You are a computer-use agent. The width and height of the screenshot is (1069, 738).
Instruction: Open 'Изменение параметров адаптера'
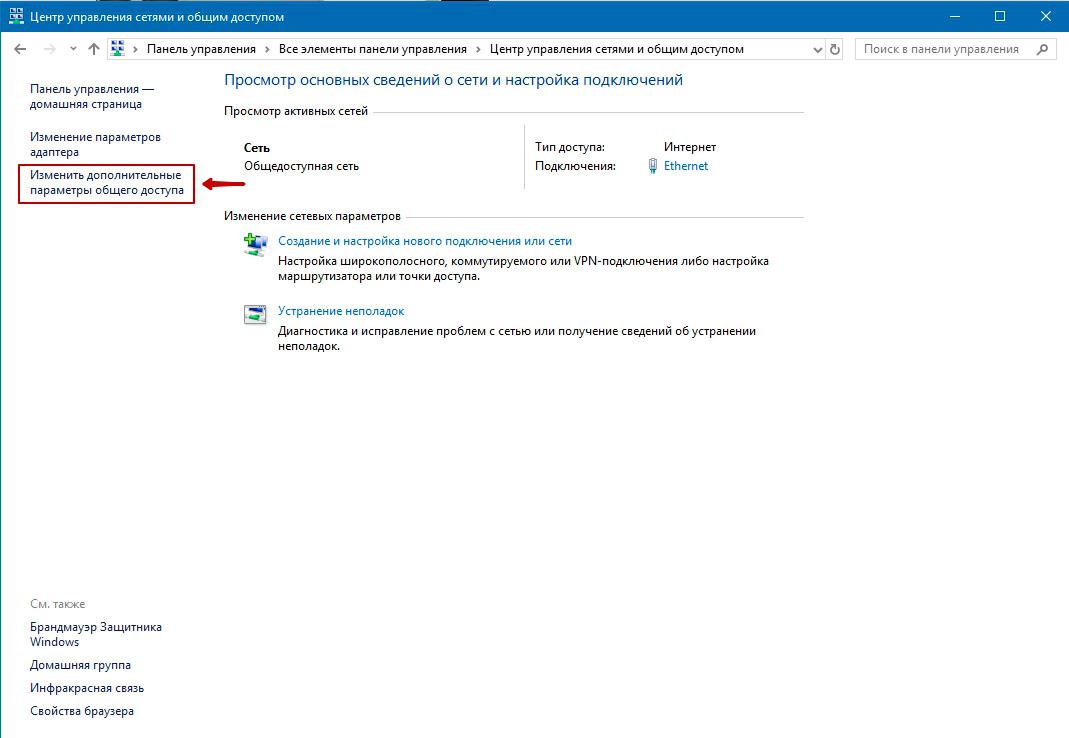click(95, 144)
